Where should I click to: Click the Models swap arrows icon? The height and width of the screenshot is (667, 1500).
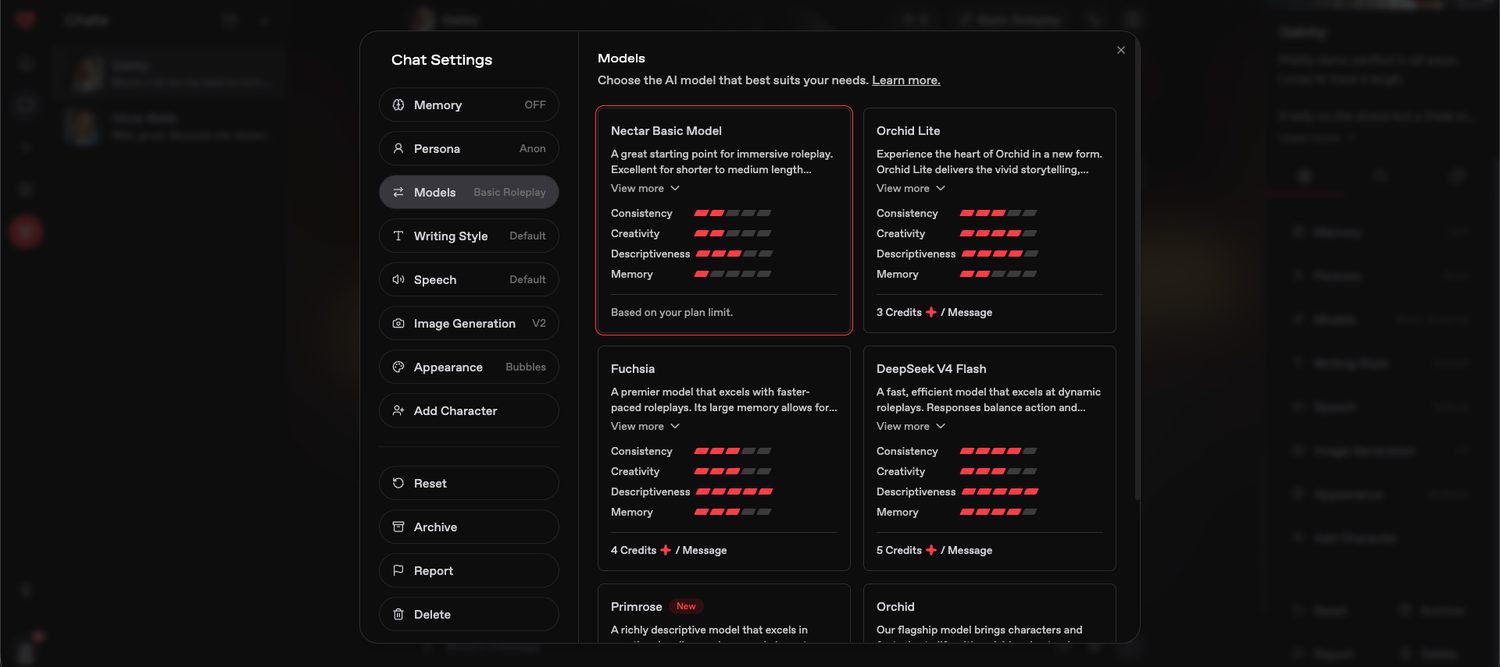click(x=398, y=192)
